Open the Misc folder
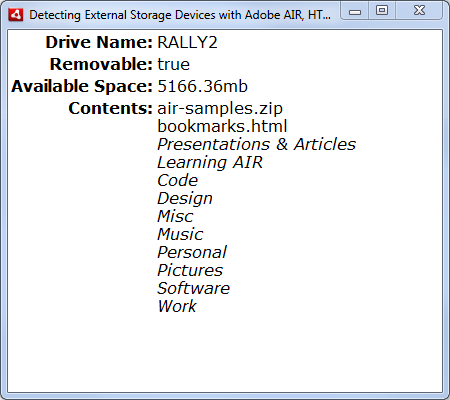 coord(175,216)
